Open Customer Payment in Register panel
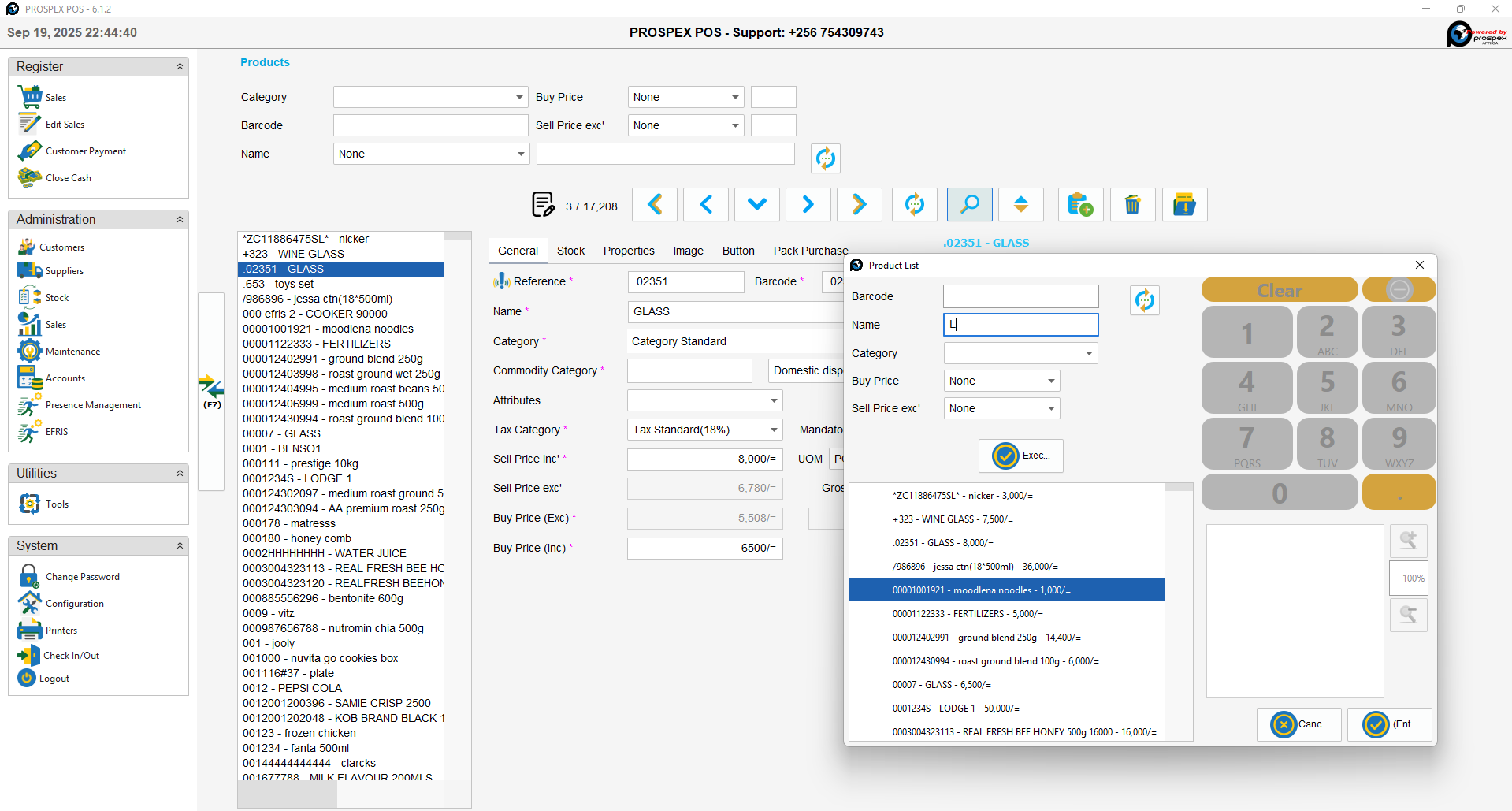Screen dimensions: 1512x811 85,151
